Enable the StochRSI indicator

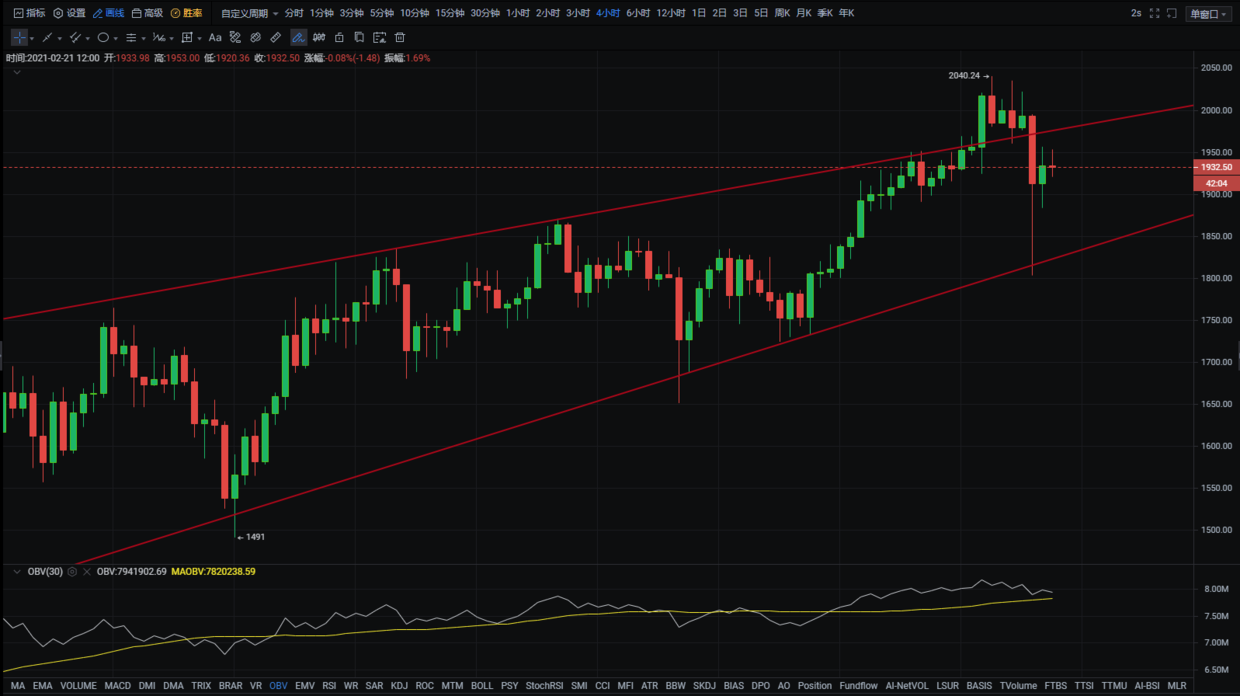(x=545, y=686)
